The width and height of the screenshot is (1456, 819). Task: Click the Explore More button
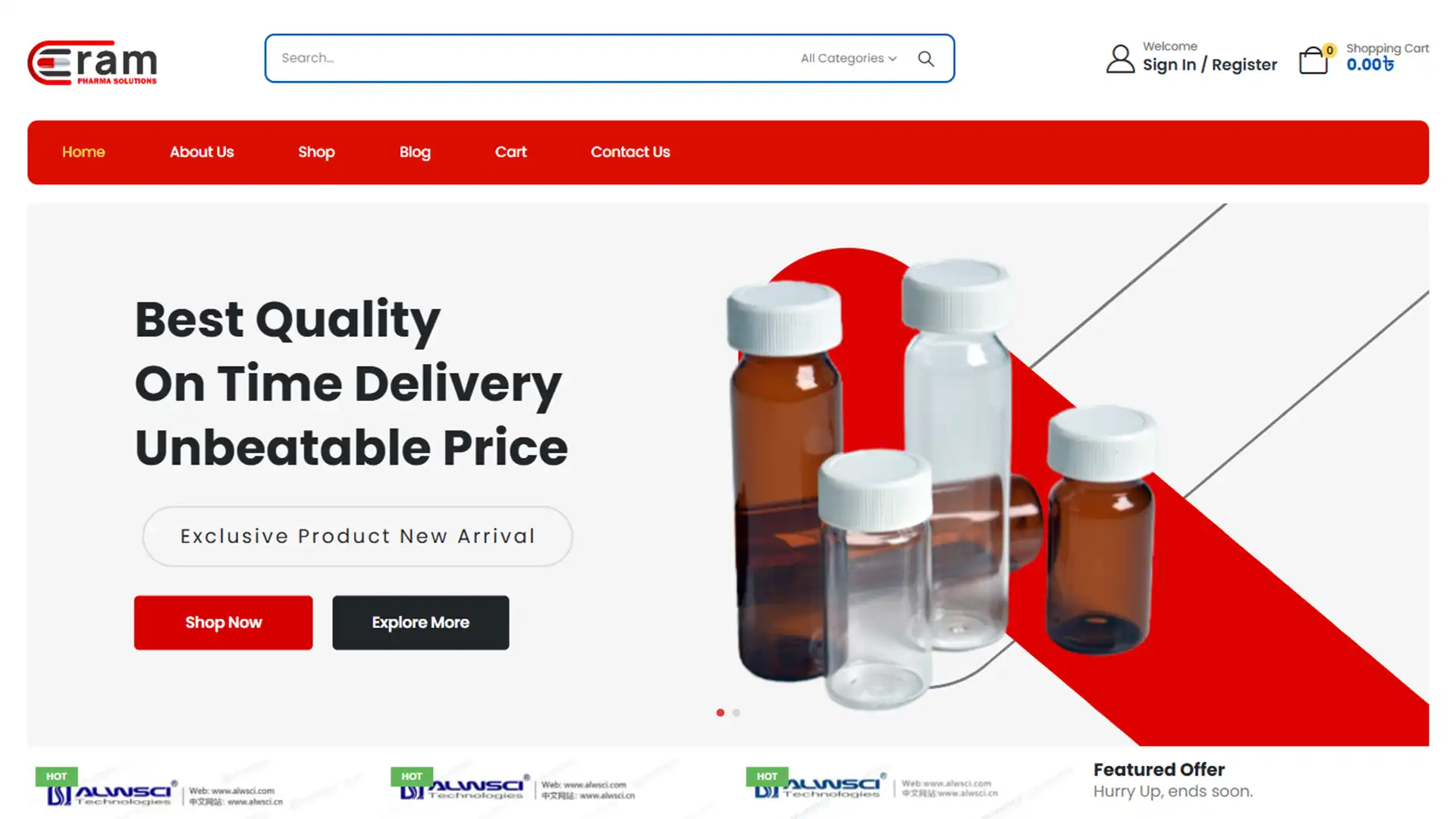coord(421,623)
